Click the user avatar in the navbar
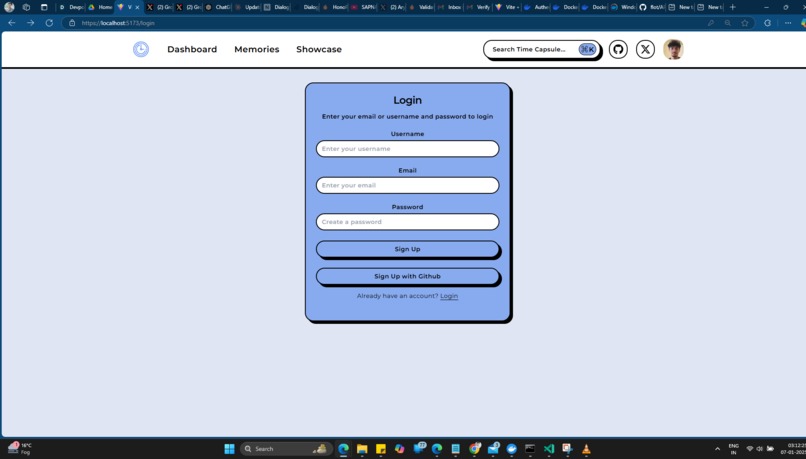This screenshot has height=459, width=806. pyautogui.click(x=673, y=49)
